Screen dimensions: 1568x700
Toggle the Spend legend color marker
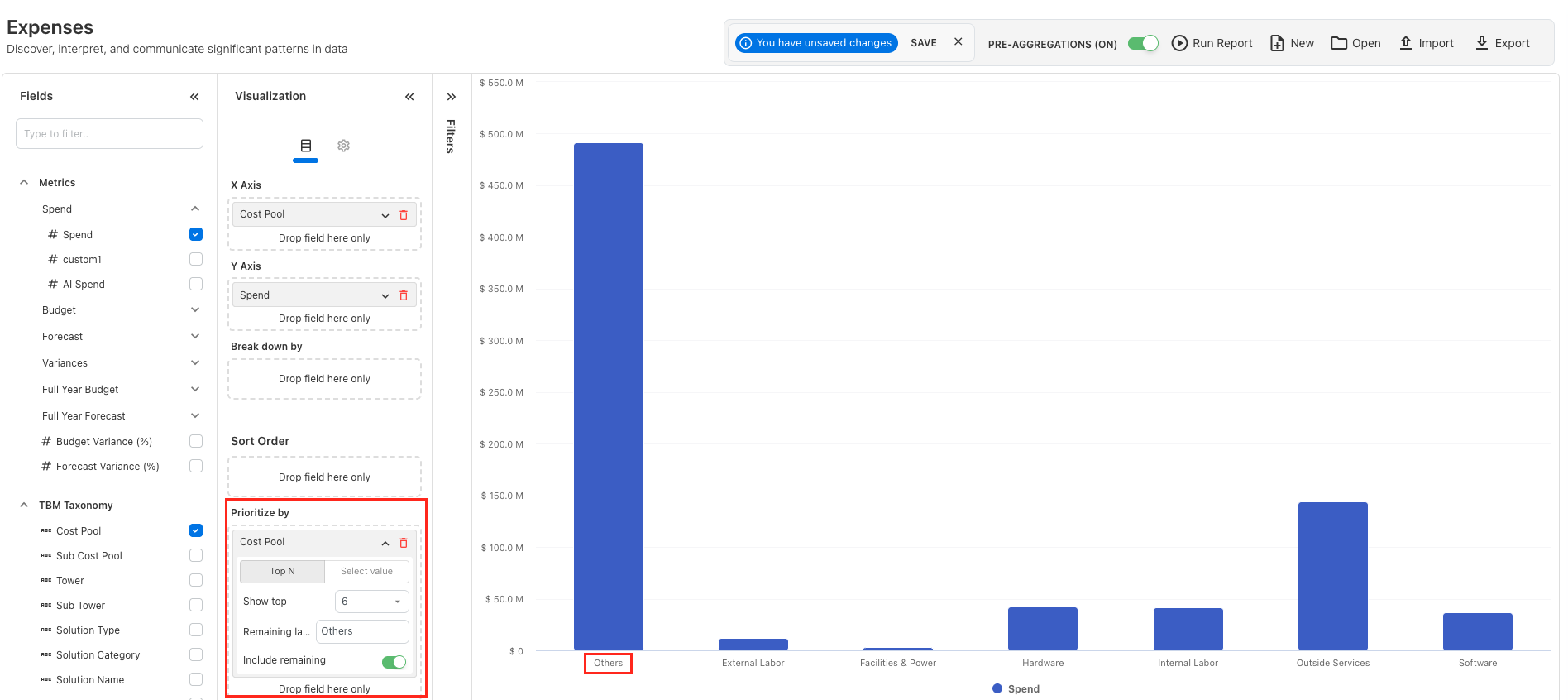click(997, 688)
